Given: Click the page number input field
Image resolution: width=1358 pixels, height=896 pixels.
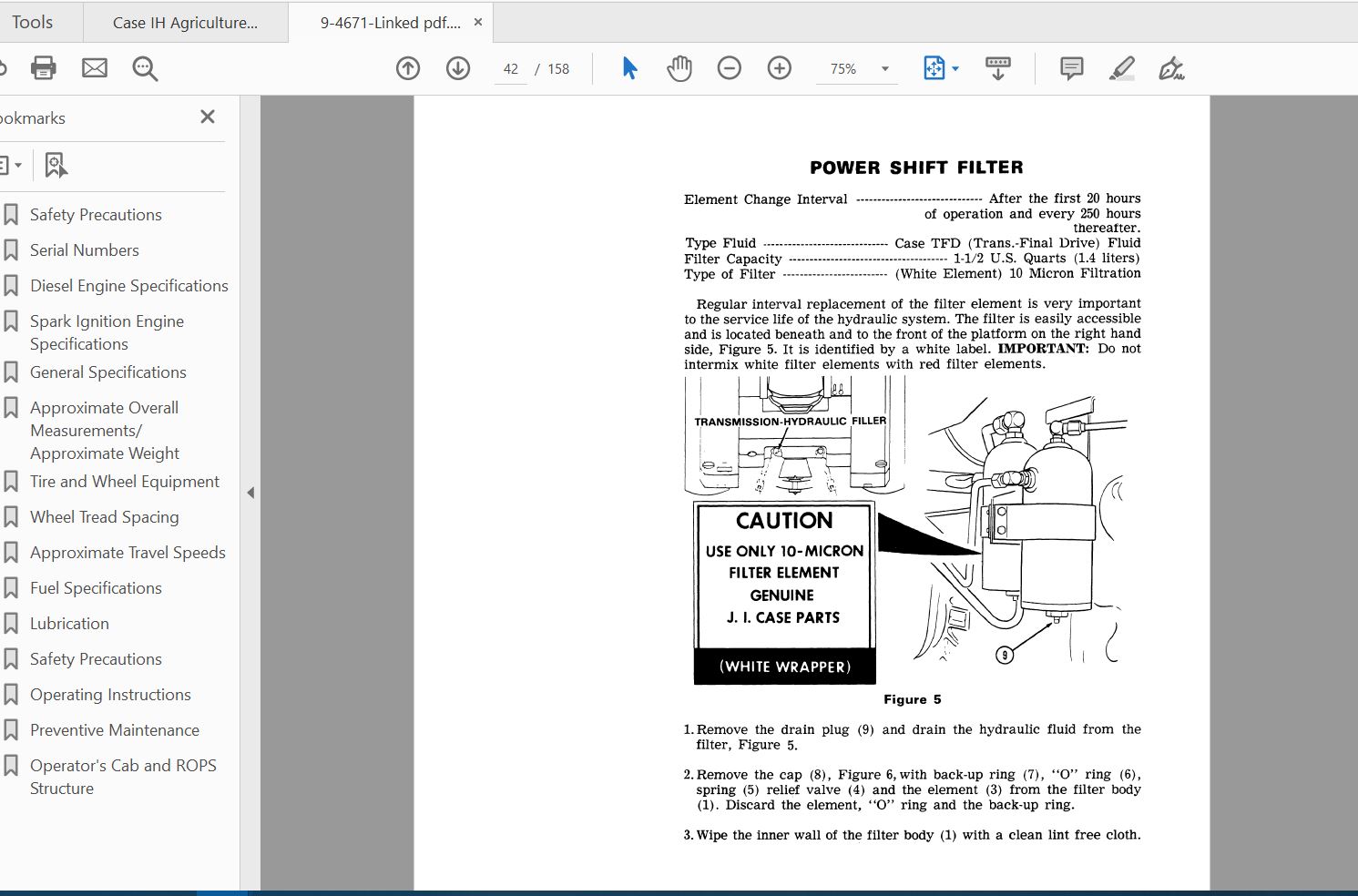Looking at the screenshot, I should [x=510, y=68].
